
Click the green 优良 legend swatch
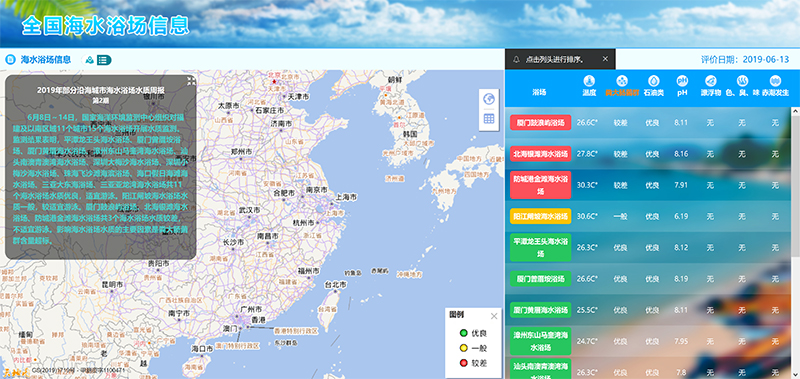click(463, 333)
